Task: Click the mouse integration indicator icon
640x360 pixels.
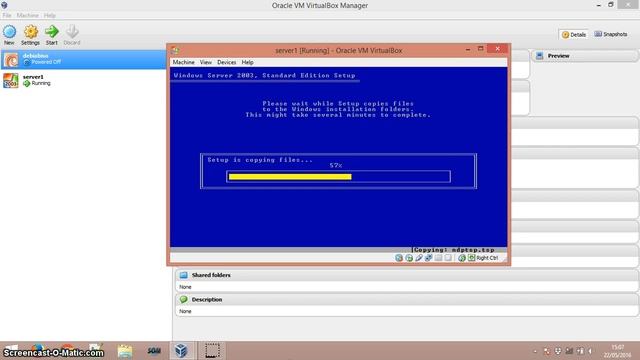Action: tap(462, 258)
